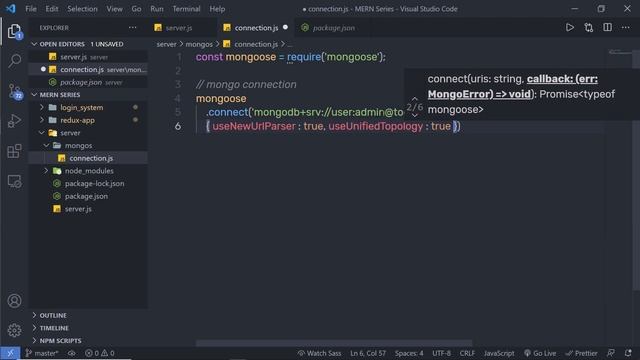Image resolution: width=640 pixels, height=360 pixels.
Task: Click Prettier status indicator
Action: pyautogui.click(x=581, y=353)
